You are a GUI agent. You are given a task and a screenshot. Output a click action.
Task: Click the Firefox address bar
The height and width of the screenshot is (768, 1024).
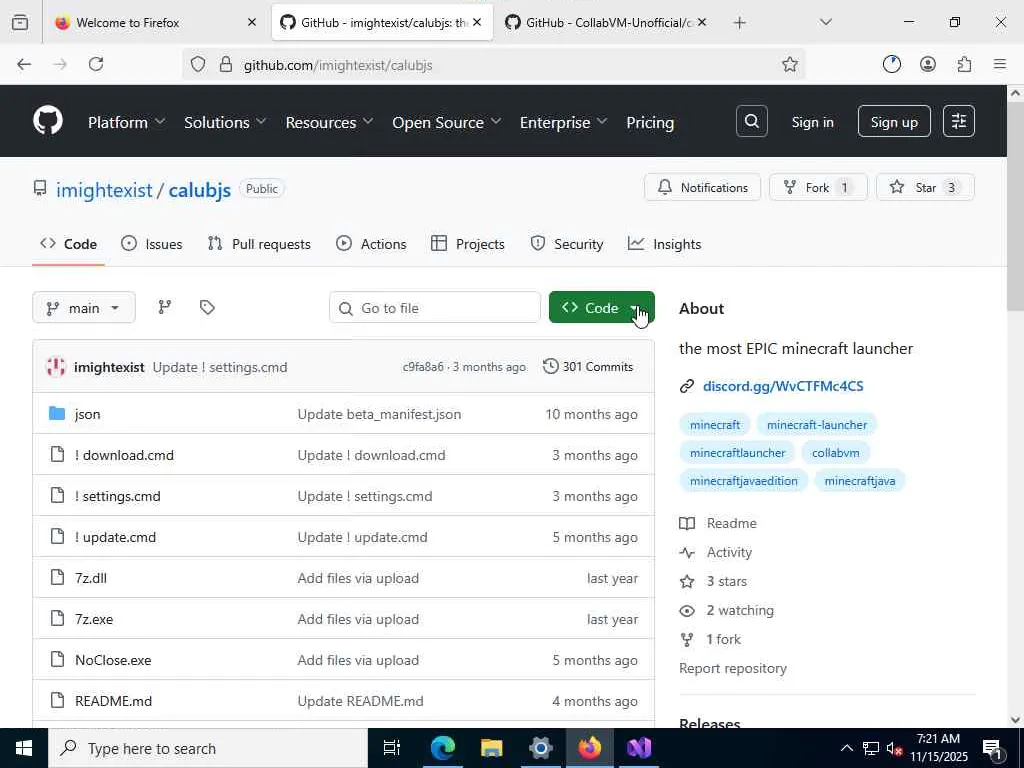point(496,64)
